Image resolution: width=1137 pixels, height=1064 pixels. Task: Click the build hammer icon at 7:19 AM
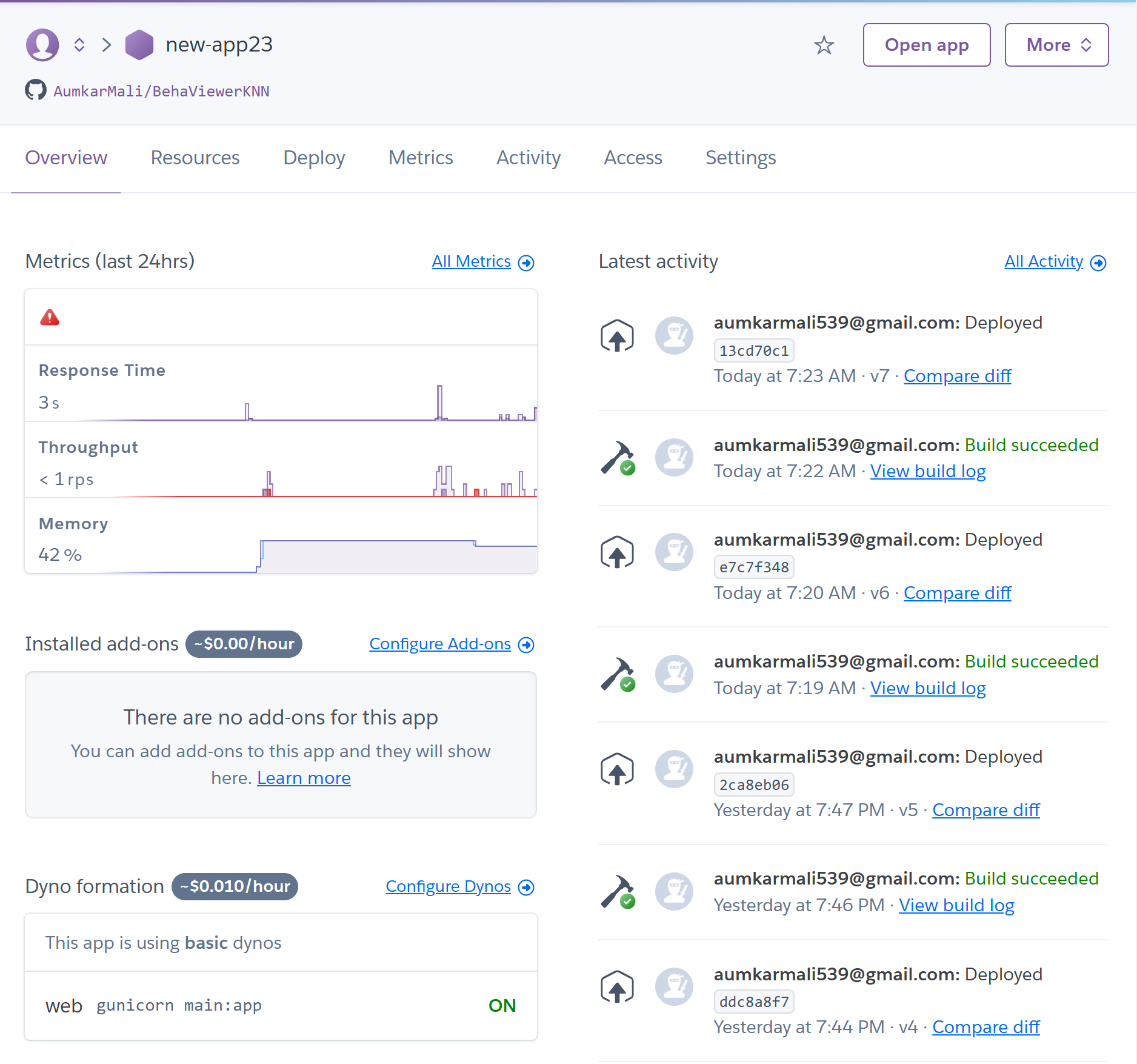(x=617, y=674)
